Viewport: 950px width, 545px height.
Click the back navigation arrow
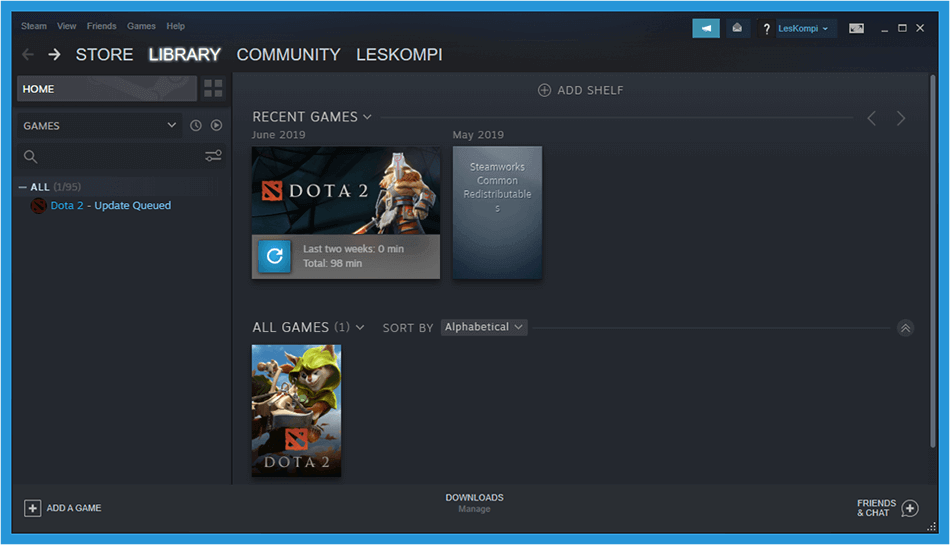point(28,54)
